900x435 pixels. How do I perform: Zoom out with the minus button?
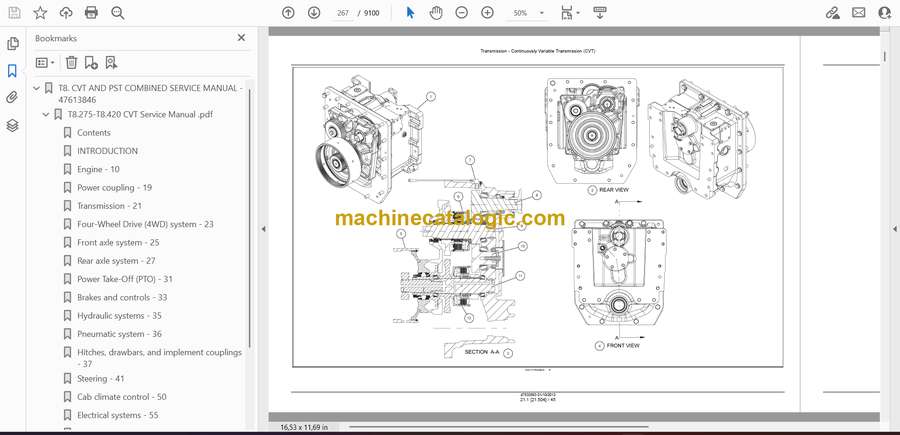pyautogui.click(x=461, y=13)
